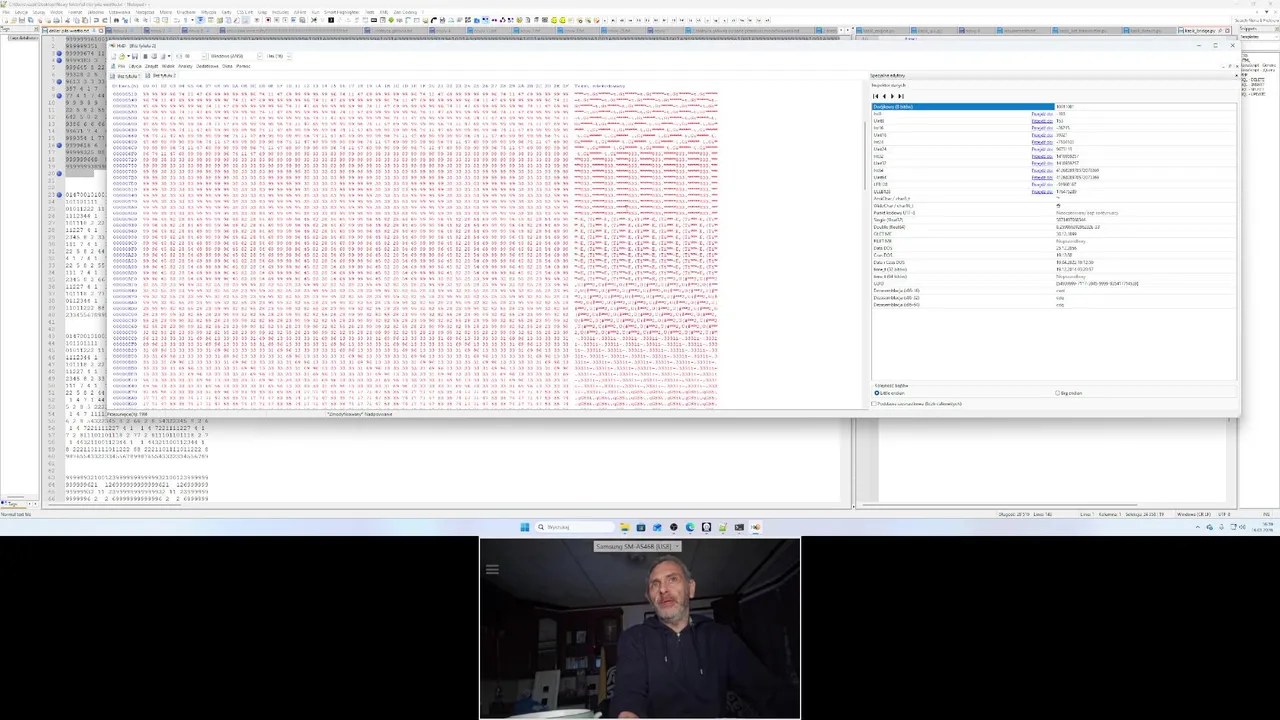Viewport: 1280px width, 720px height.
Task: Open the Makra menu in Notepad++
Action: tap(166, 12)
